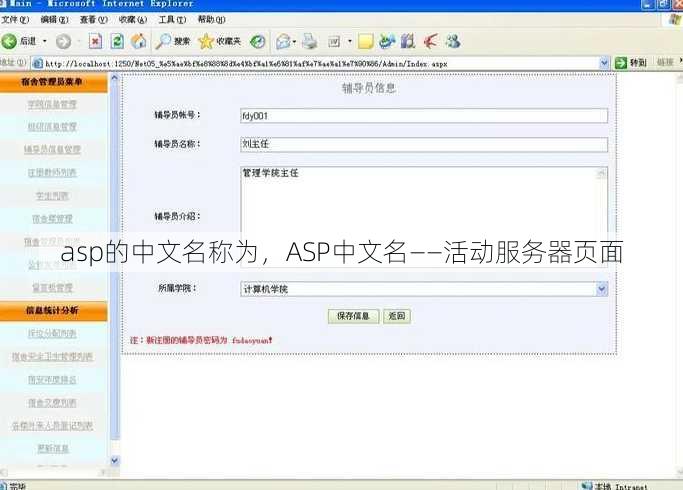This screenshot has height=490, width=683.
Task: Open the address bar URL dropdown
Action: pos(604,63)
